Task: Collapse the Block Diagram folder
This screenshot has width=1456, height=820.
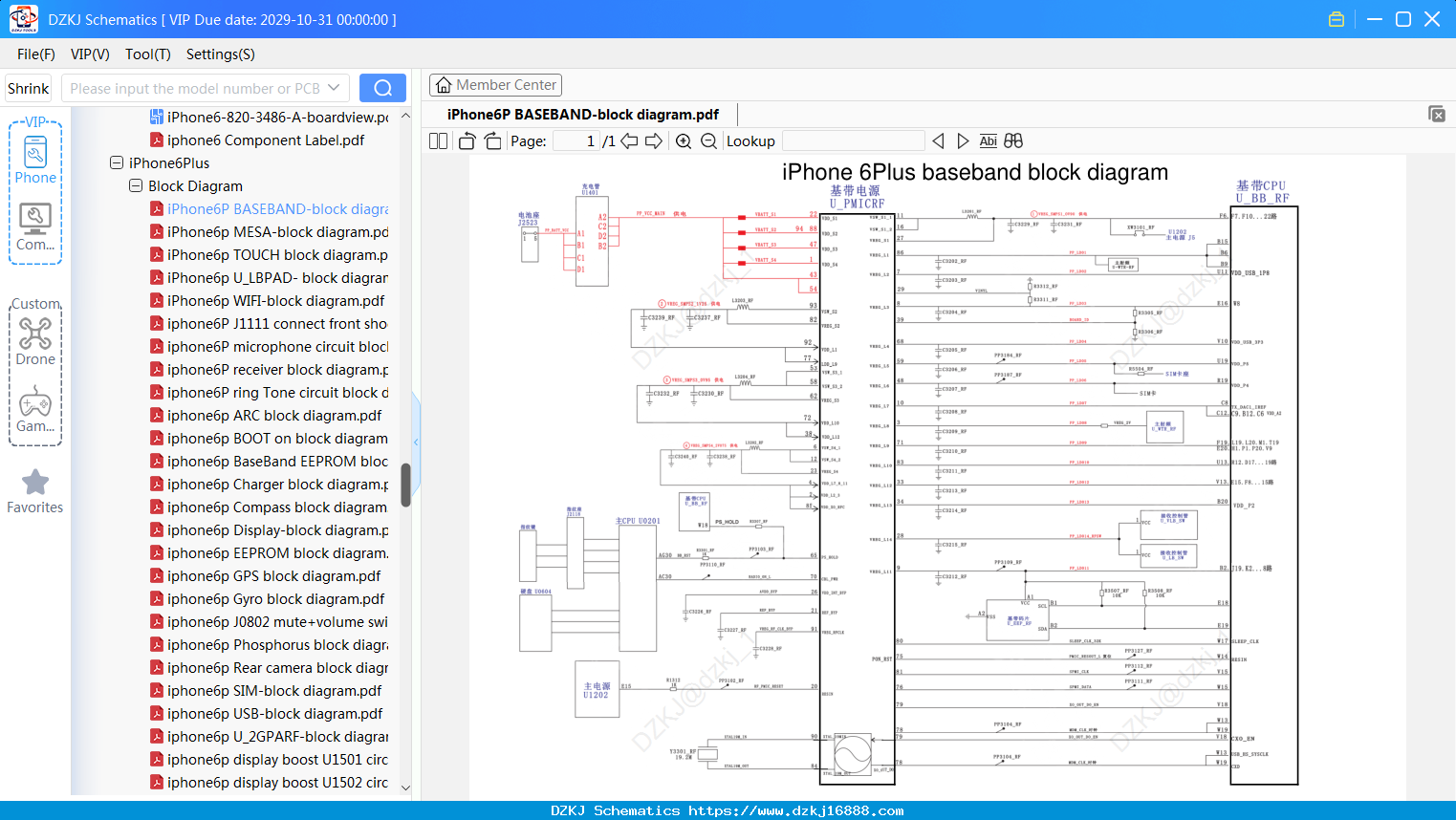Action: [x=136, y=185]
